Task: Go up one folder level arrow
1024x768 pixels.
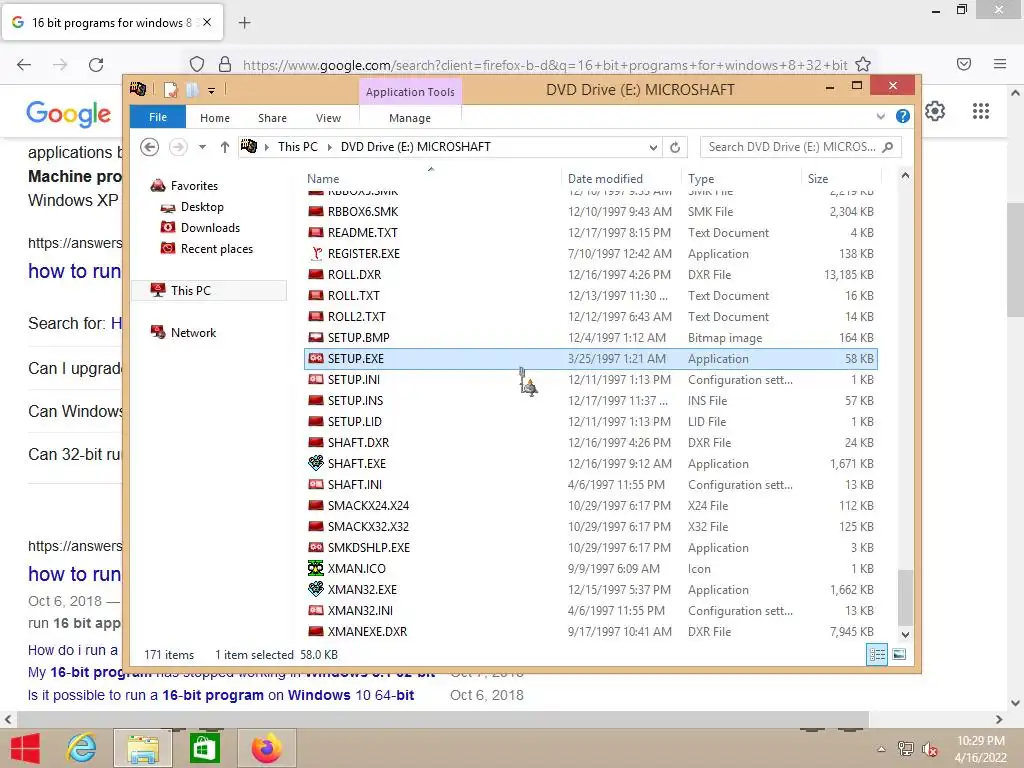Action: pos(225,147)
